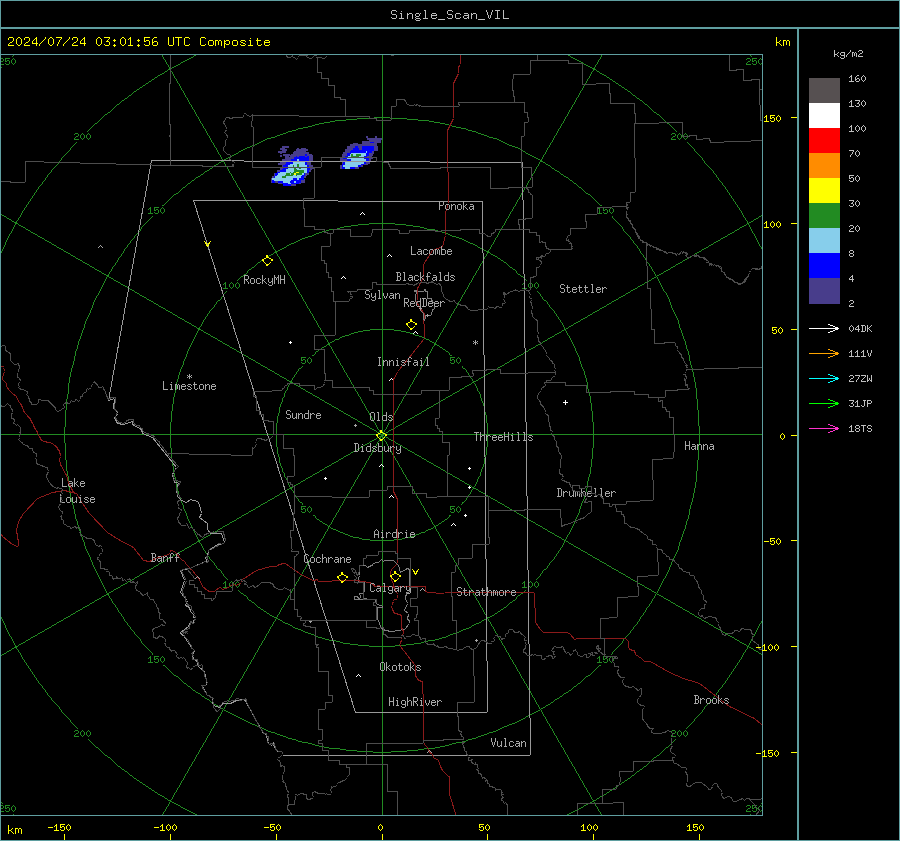Click the yellow diamond marker above Calgary label

click(395, 576)
